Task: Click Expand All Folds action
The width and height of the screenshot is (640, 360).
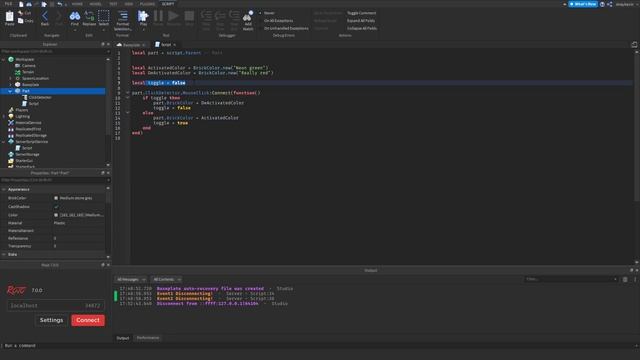Action: coord(361,20)
